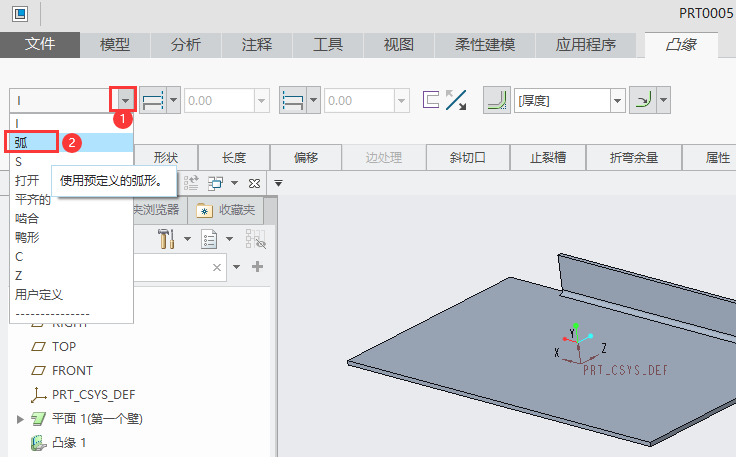
Task: Open the 文件 menu
Action: point(40,45)
